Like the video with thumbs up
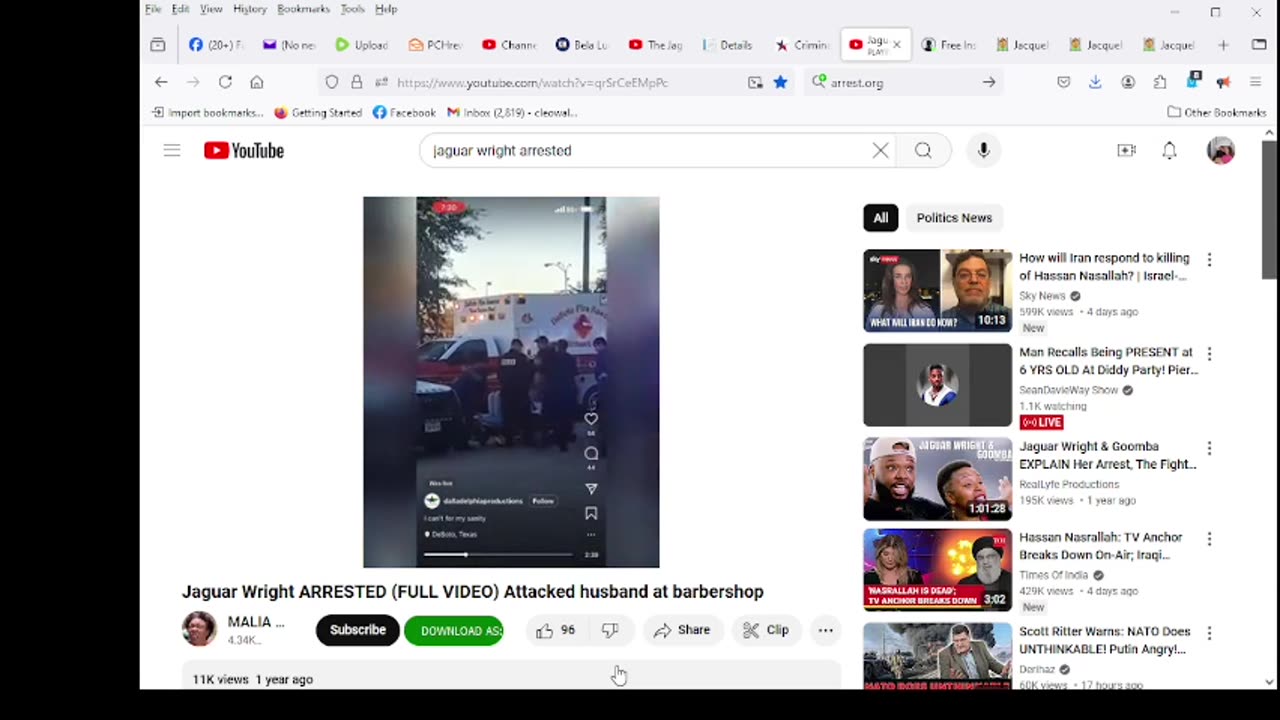 pyautogui.click(x=555, y=630)
